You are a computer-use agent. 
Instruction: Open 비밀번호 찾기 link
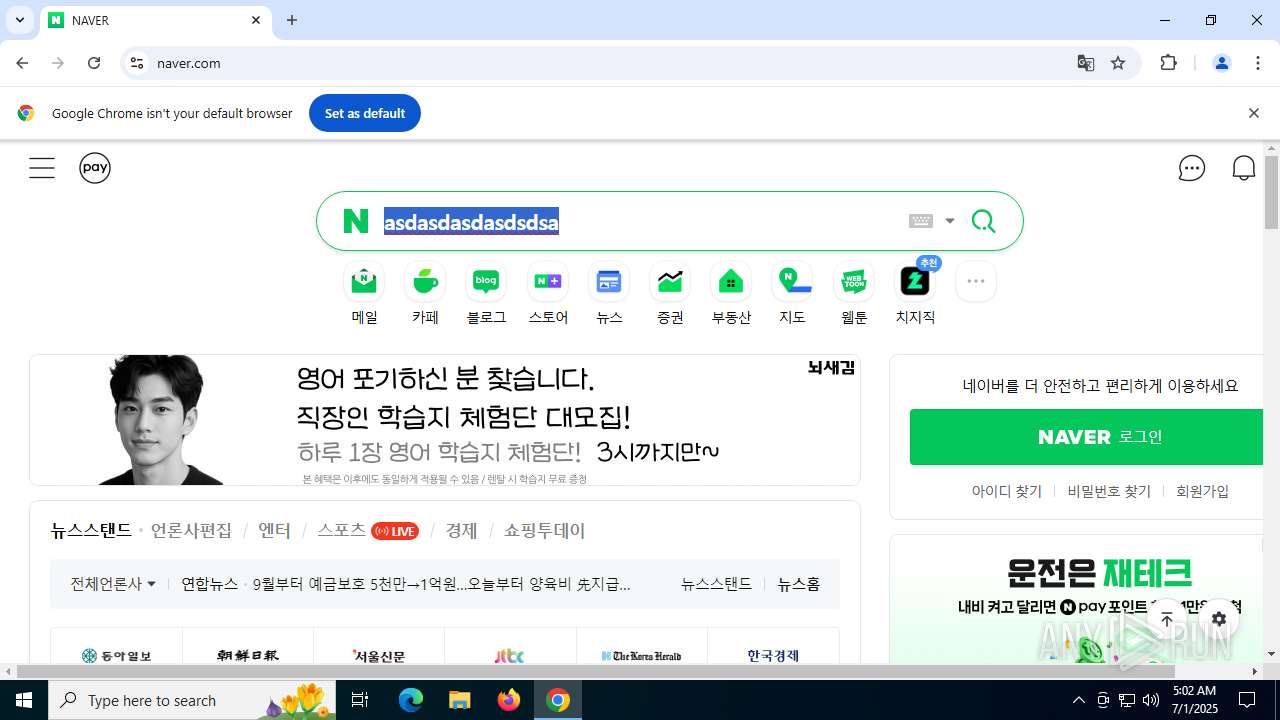pos(1109,491)
